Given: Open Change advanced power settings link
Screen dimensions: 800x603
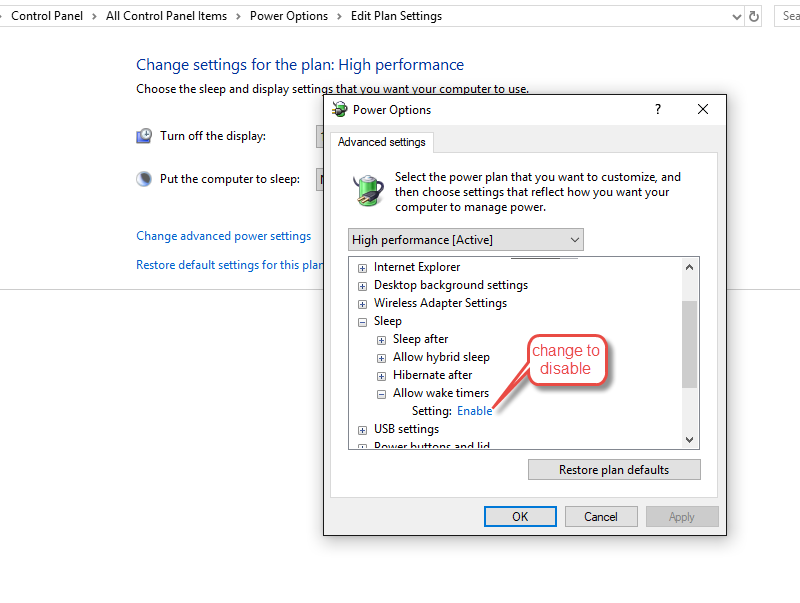Looking at the screenshot, I should click(x=223, y=236).
